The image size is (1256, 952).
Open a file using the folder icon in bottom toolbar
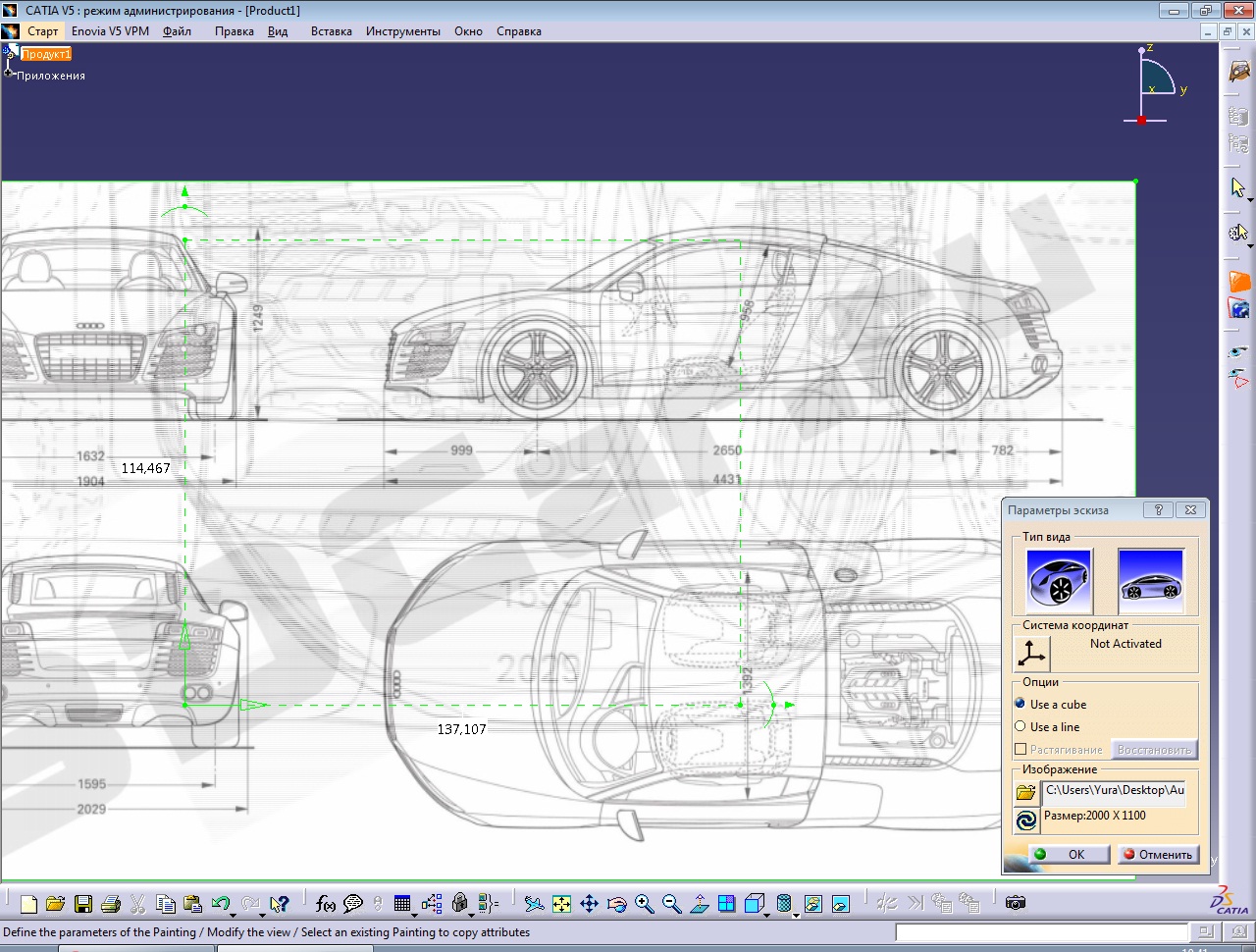55,904
